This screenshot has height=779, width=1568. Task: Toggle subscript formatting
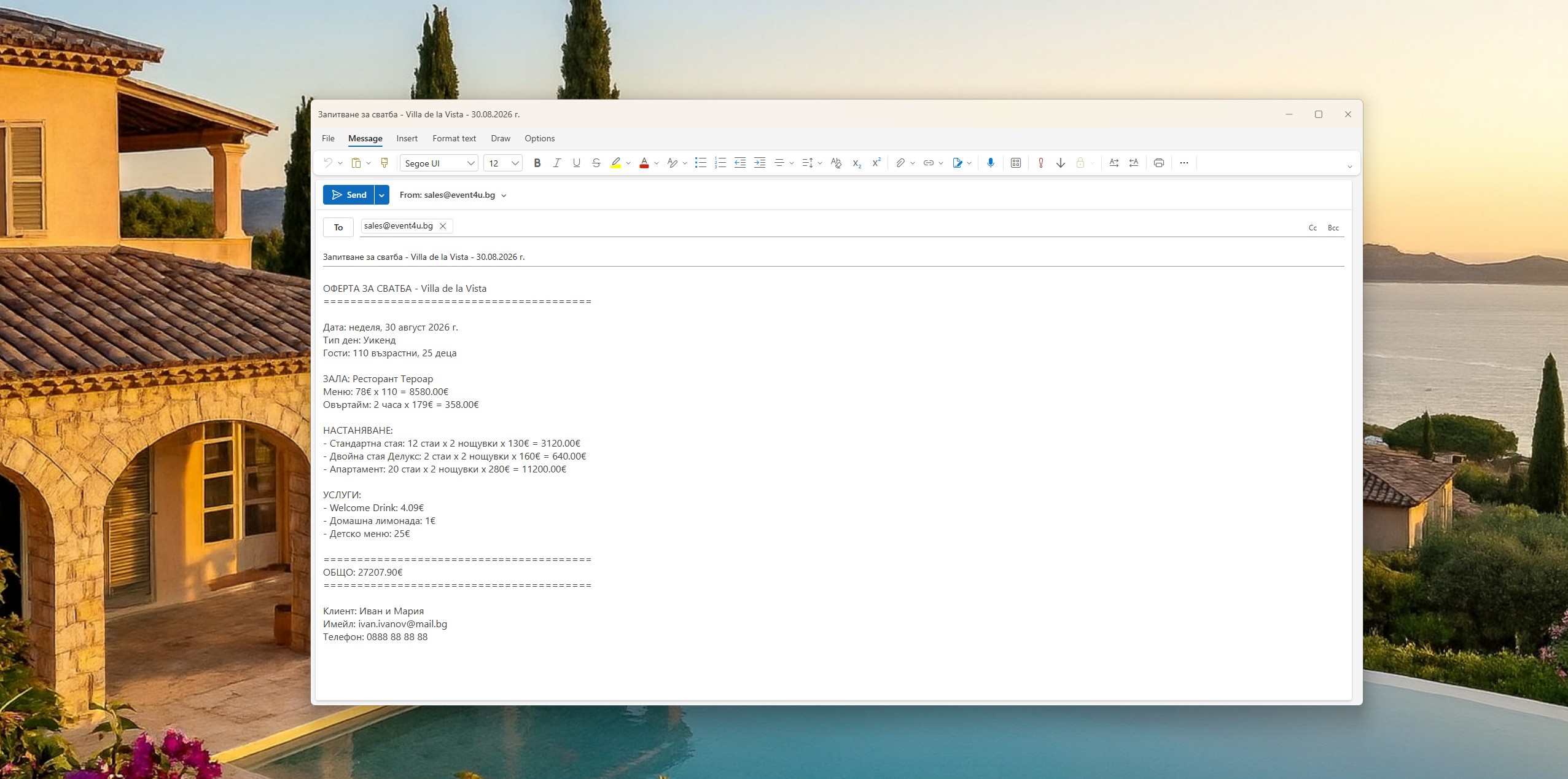(x=856, y=163)
